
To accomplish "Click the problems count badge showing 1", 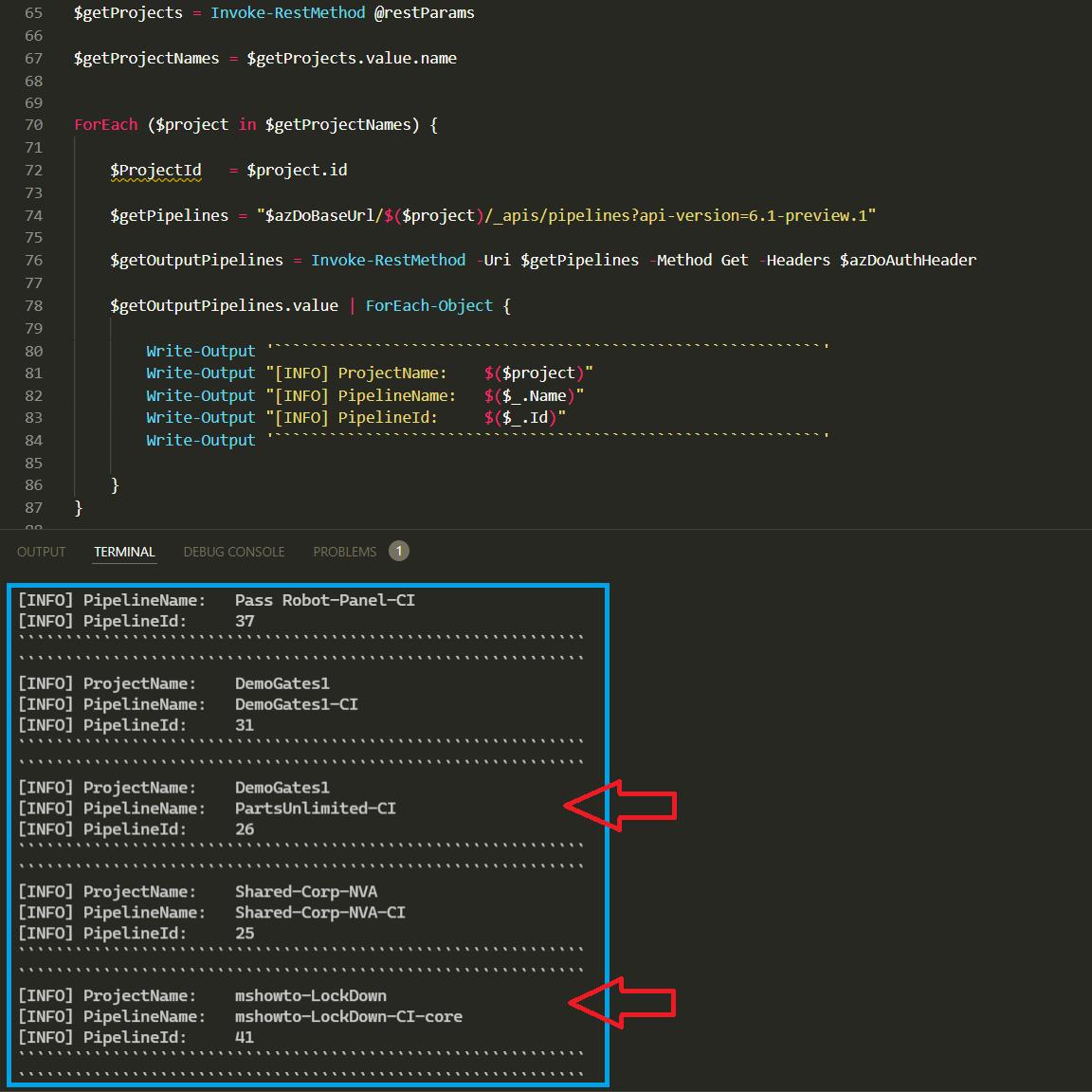I will tap(399, 551).
